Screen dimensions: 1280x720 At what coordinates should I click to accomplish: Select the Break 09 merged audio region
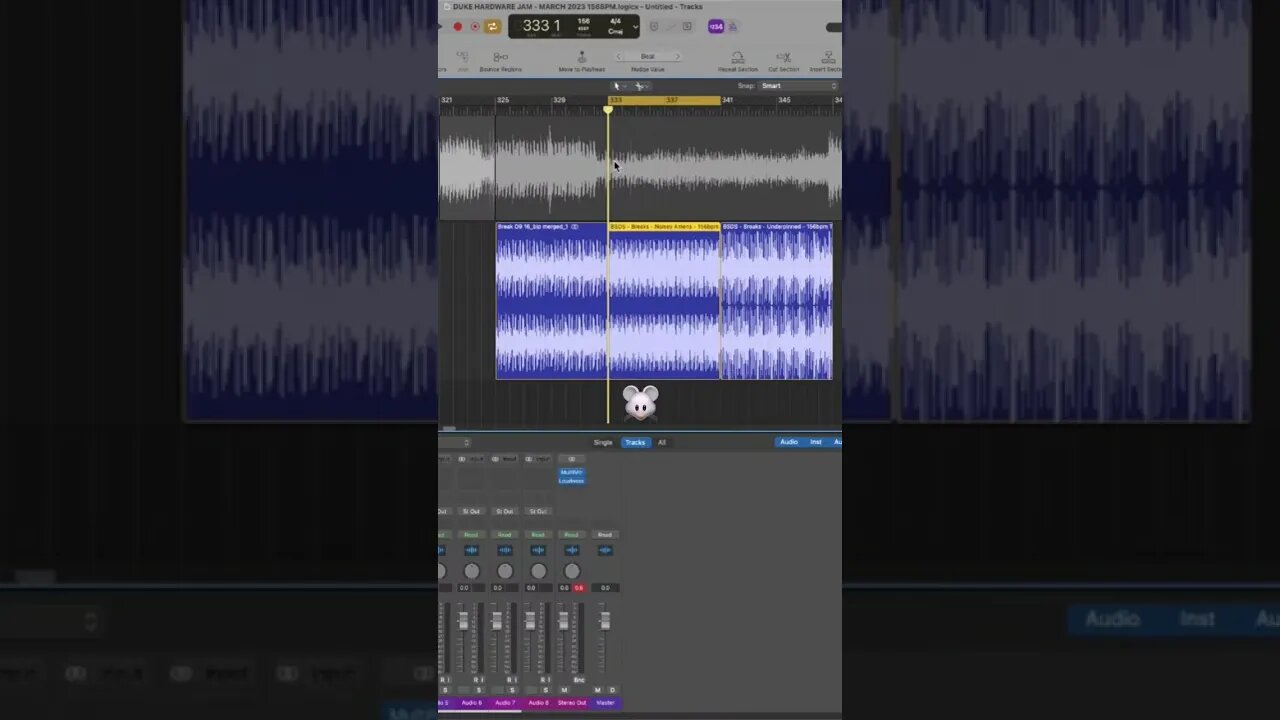(552, 301)
